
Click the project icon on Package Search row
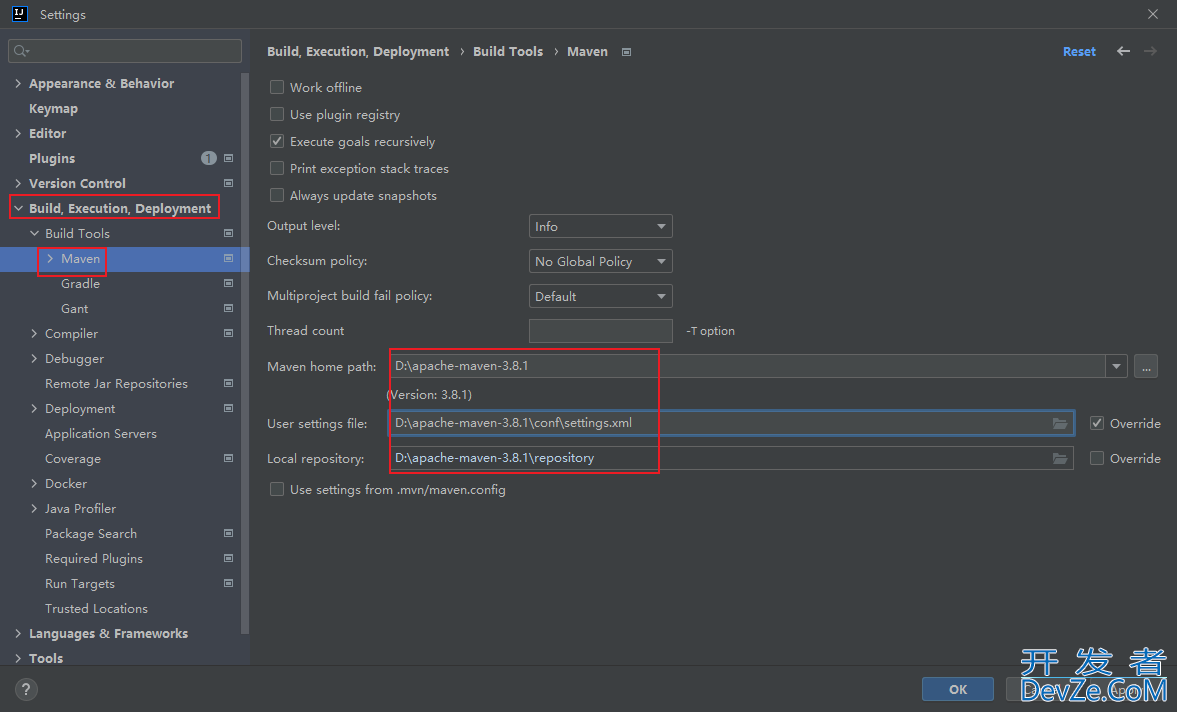coord(228,533)
